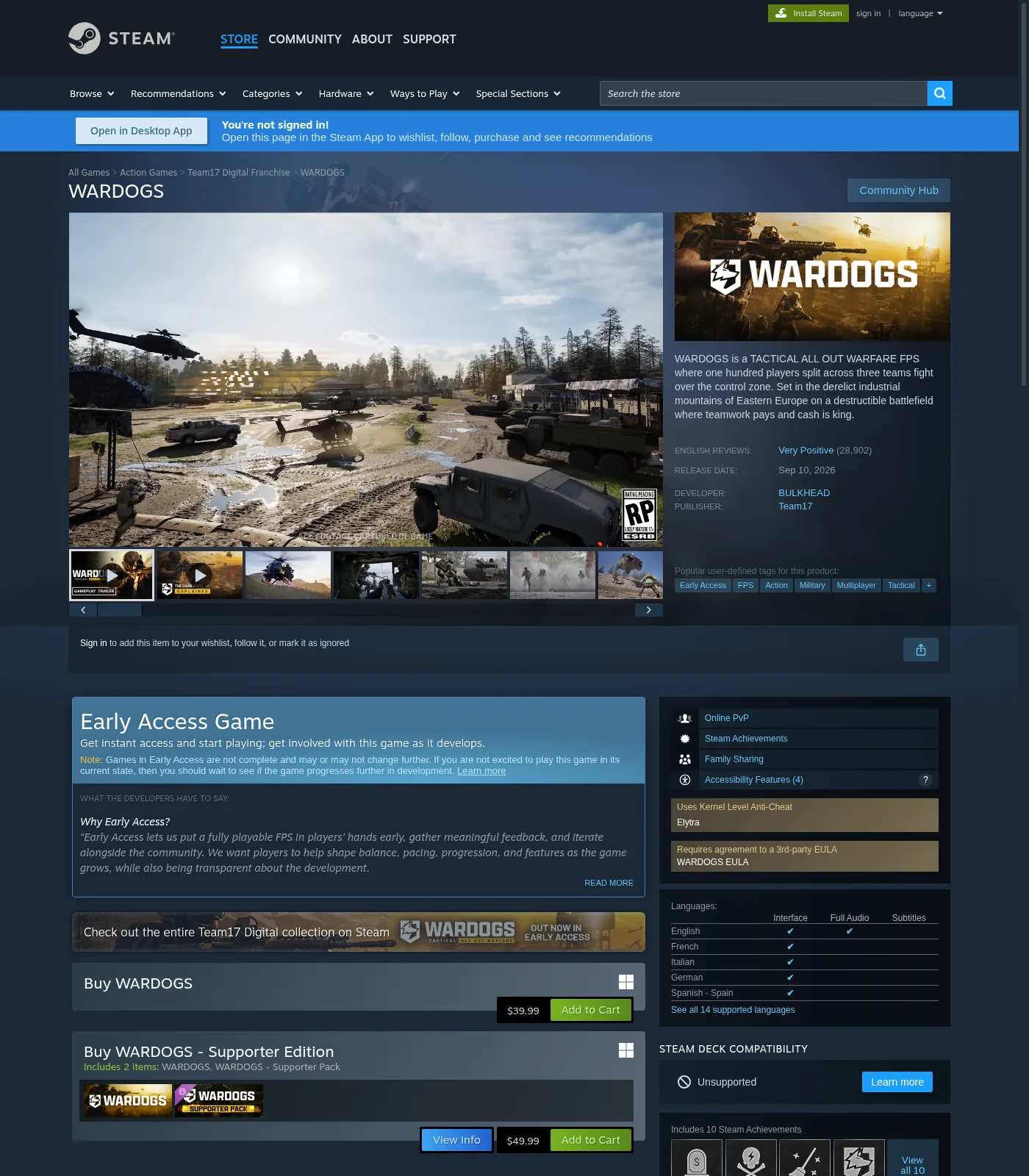Screen dimensions: 1029x1176
Task: Click the search magnifier icon button
Action: pos(939,93)
